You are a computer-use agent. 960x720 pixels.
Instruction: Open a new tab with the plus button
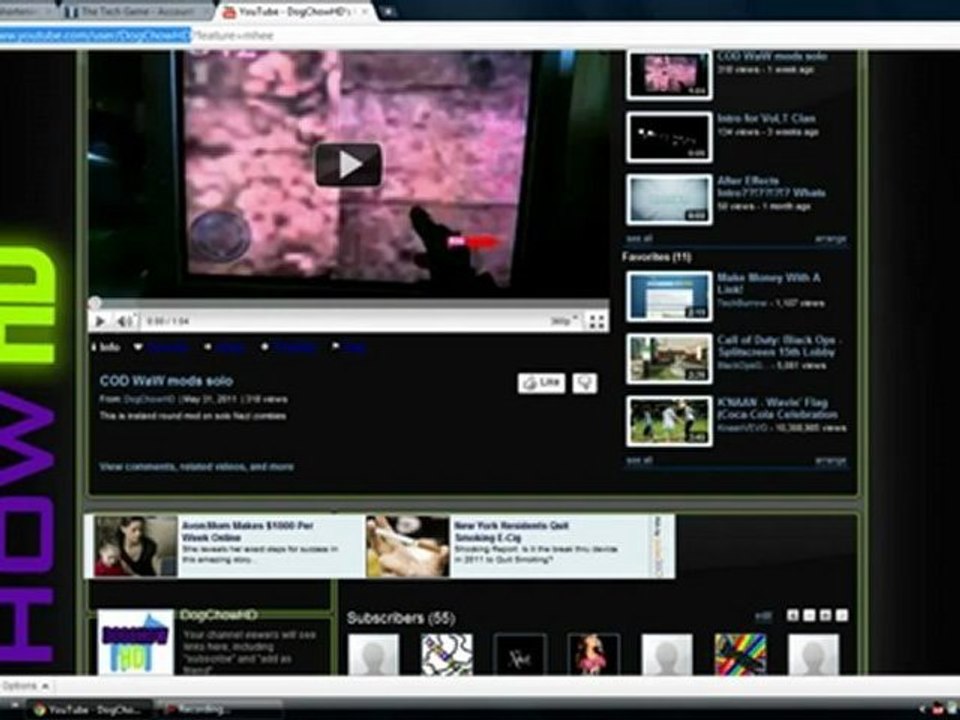388,12
